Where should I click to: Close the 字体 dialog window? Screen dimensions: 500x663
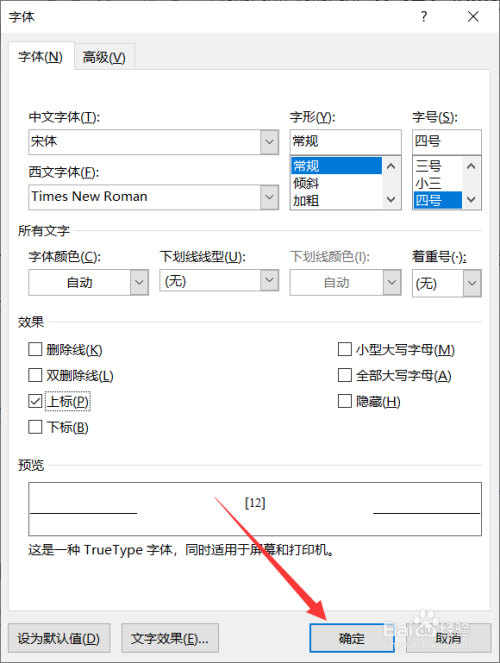tap(473, 16)
